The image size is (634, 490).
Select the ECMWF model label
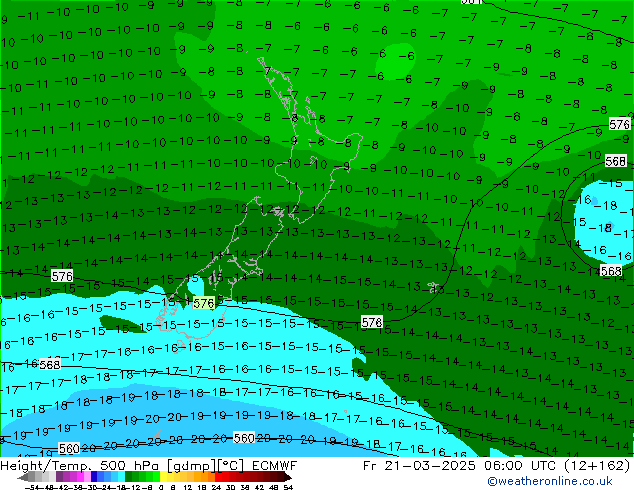pos(275,466)
